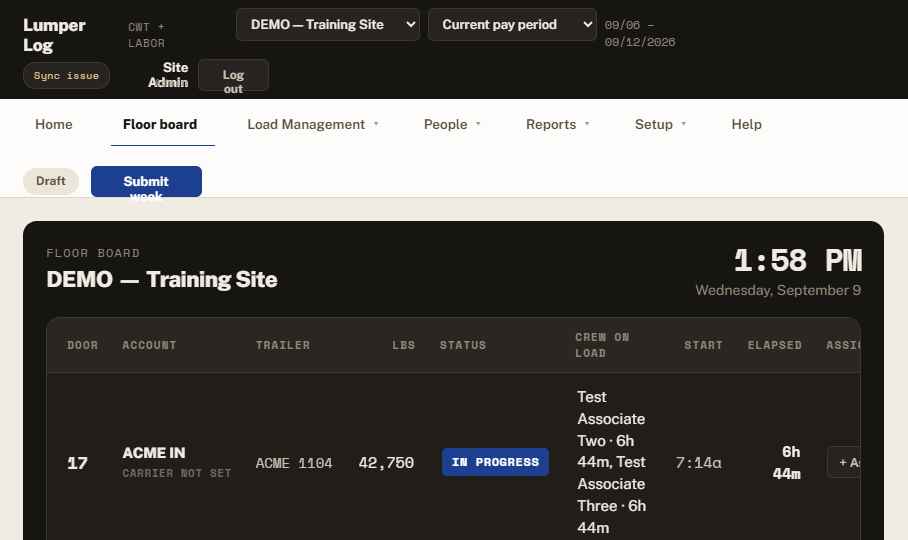Click the door number 17
This screenshot has height=540, width=908.
[x=77, y=463]
